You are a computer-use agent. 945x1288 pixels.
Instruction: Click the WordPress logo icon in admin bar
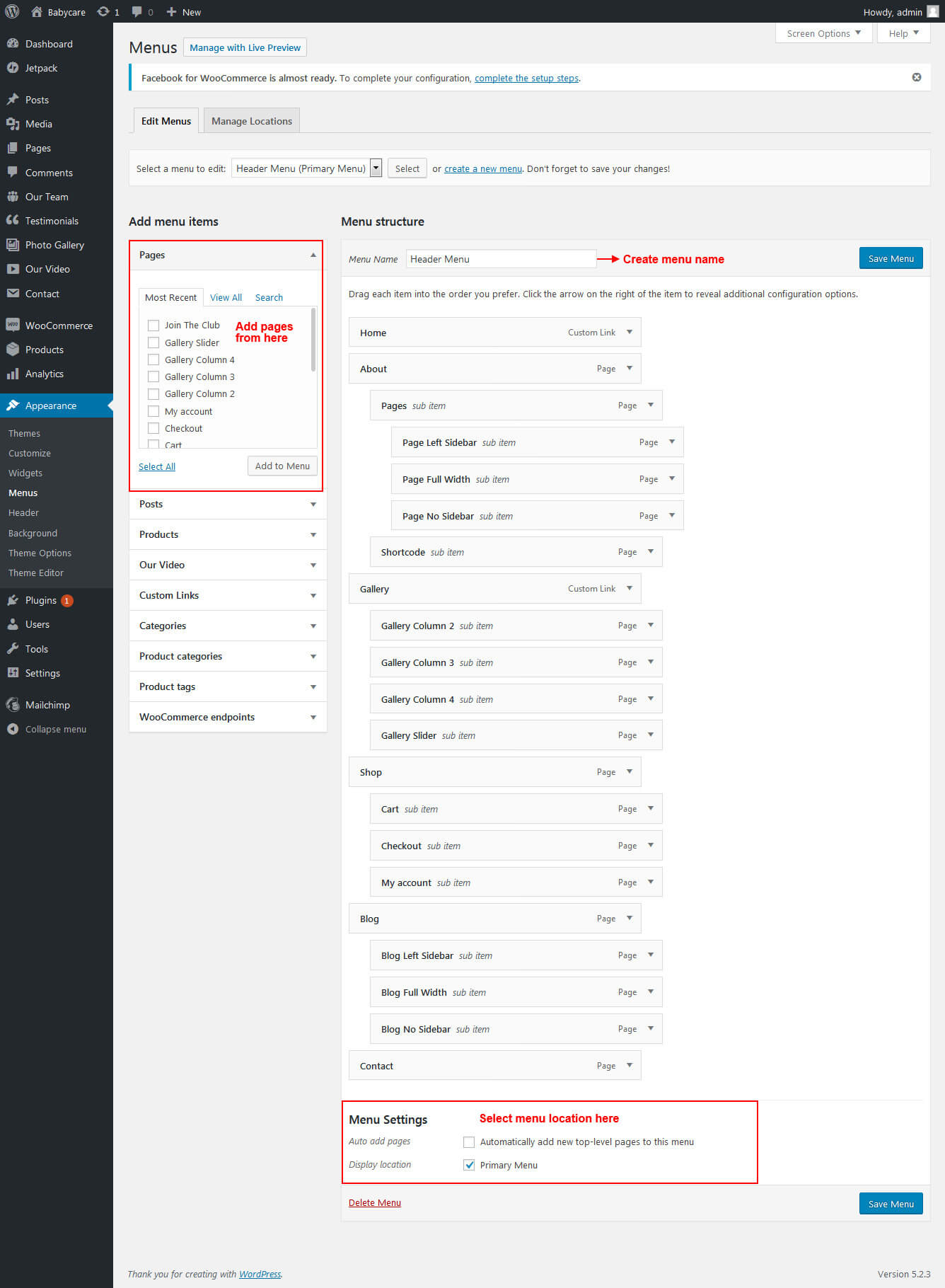click(12, 12)
